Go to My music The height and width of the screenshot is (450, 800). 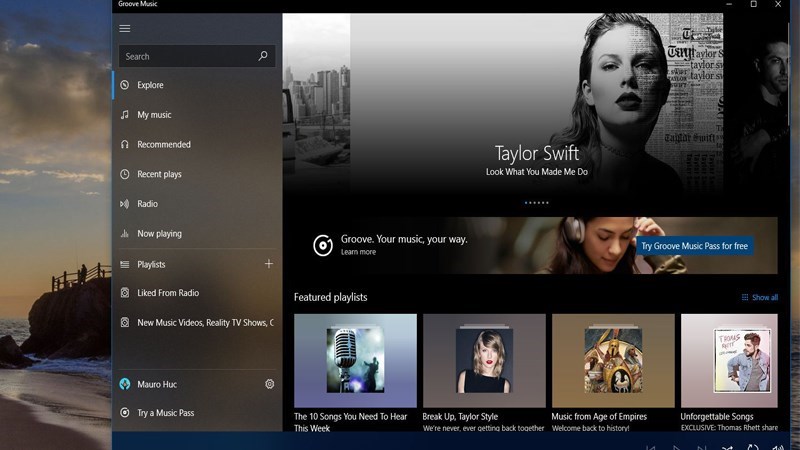pyautogui.click(x=154, y=115)
